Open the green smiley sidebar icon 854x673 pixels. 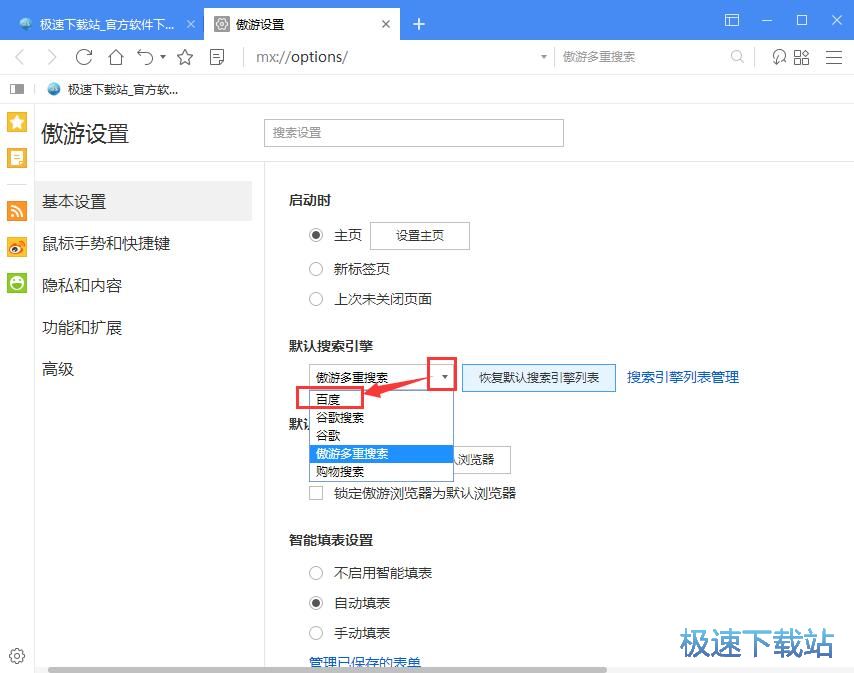pyautogui.click(x=17, y=283)
